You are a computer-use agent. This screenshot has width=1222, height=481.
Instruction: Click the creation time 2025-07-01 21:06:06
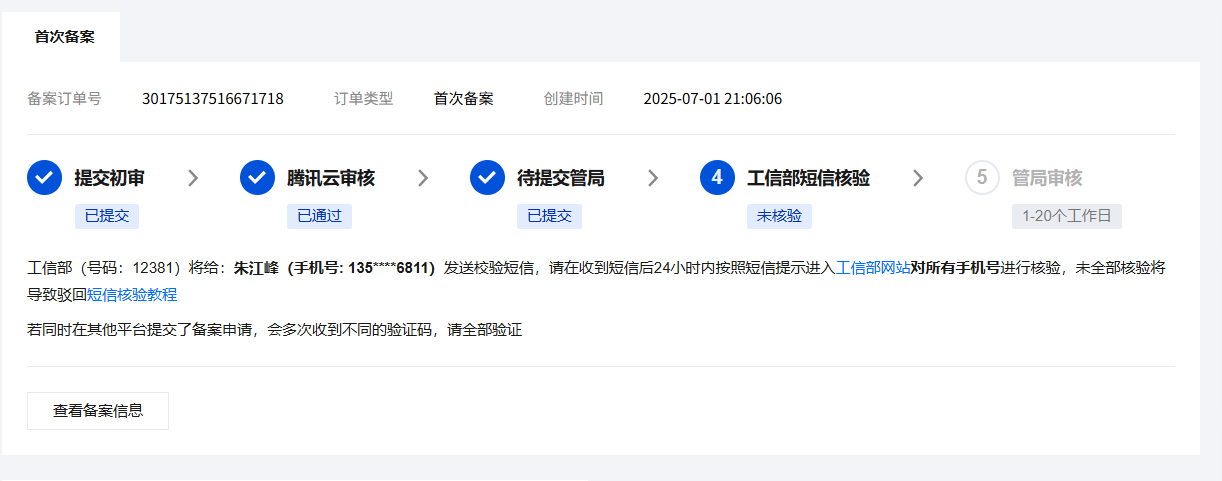point(712,99)
